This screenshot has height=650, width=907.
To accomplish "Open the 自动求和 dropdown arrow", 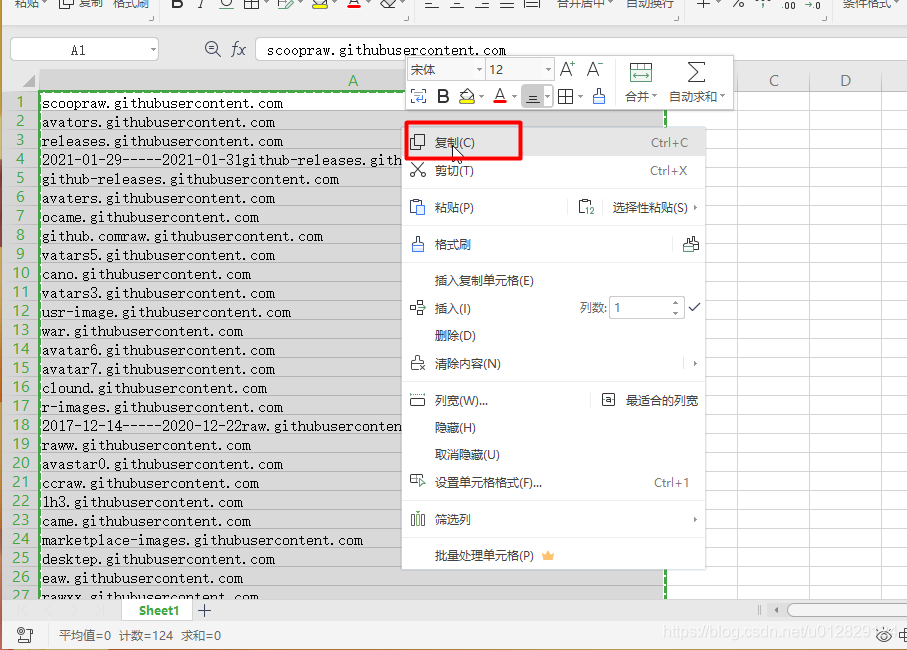I will point(722,96).
